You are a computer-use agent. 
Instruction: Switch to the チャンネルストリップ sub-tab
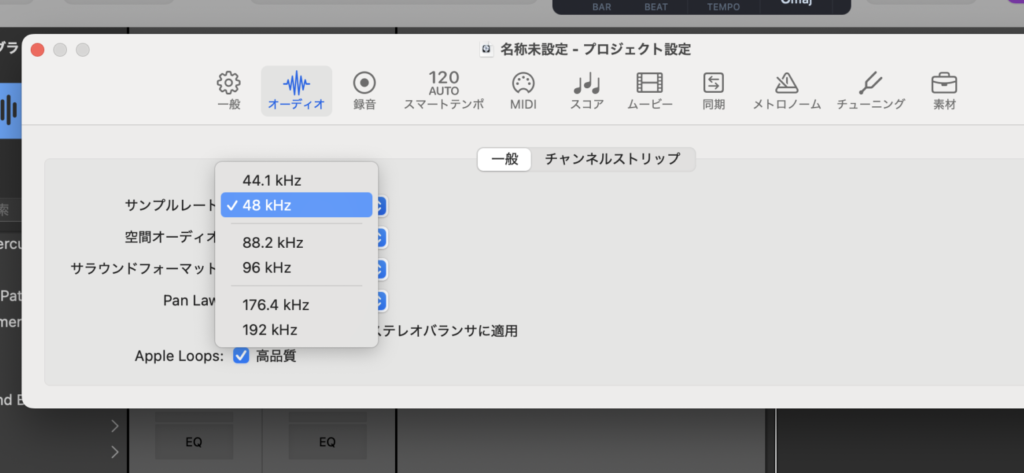pyautogui.click(x=612, y=159)
